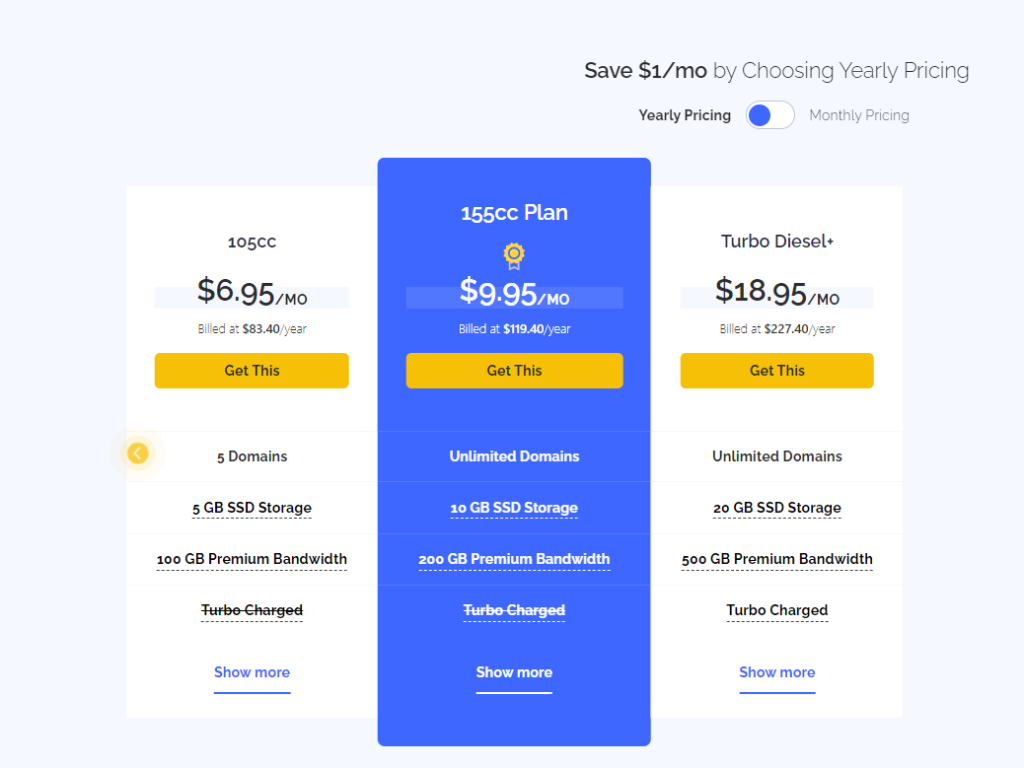Click the 155cc Plan title heading
This screenshot has height=768, width=1024.
(x=514, y=213)
